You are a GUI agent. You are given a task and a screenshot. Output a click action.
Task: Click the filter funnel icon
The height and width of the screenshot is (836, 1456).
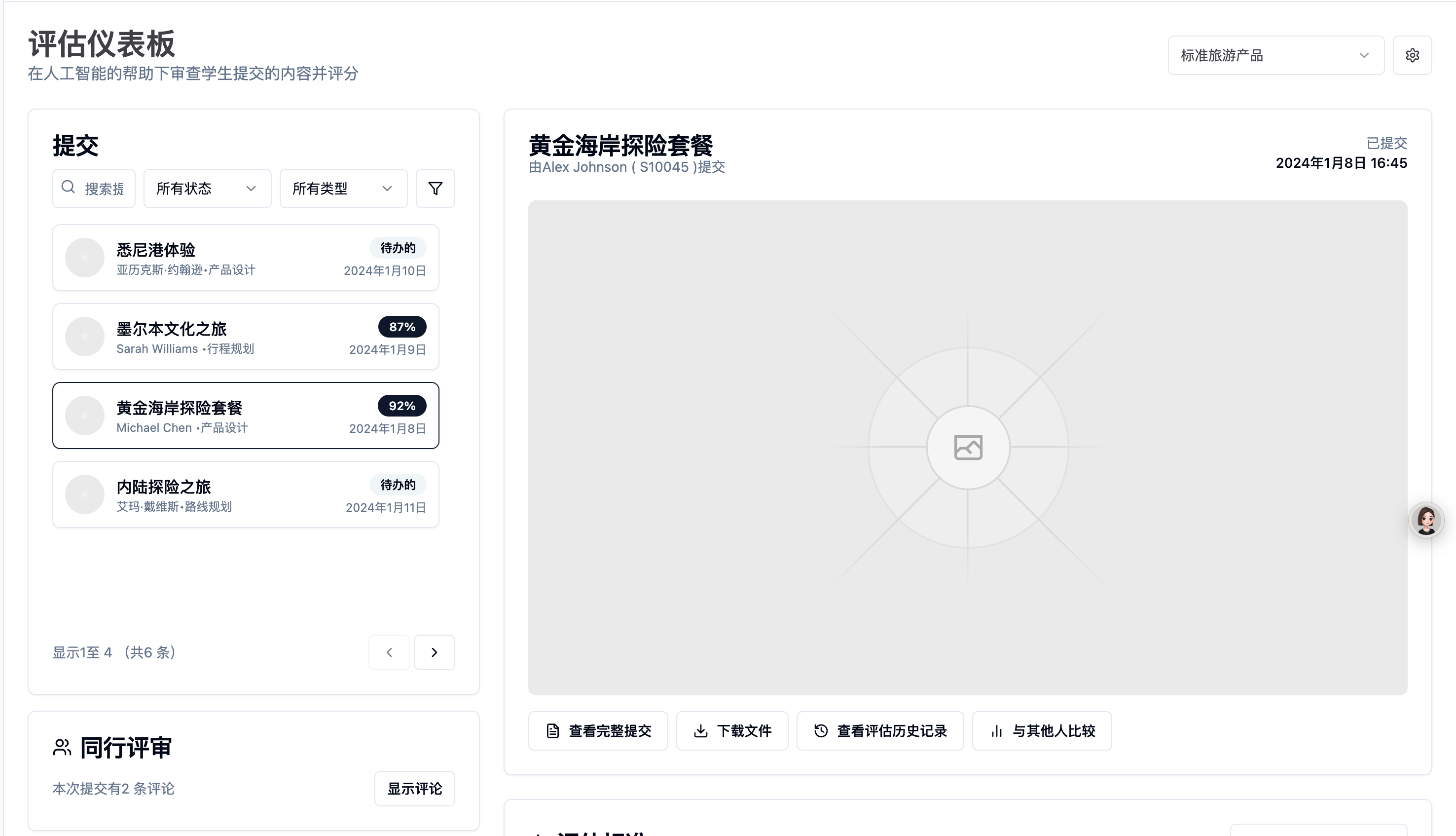click(x=435, y=189)
